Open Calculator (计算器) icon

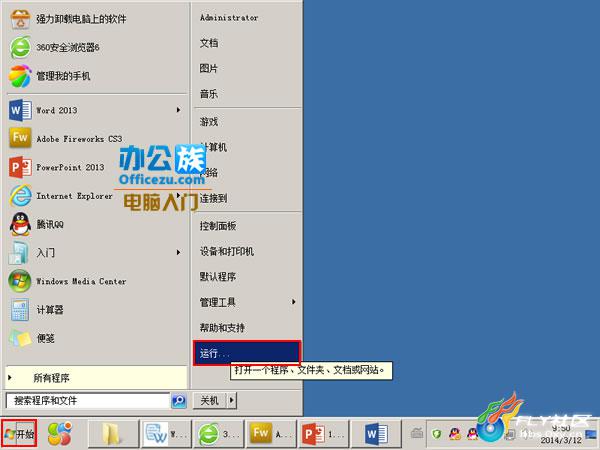[x=20, y=310]
